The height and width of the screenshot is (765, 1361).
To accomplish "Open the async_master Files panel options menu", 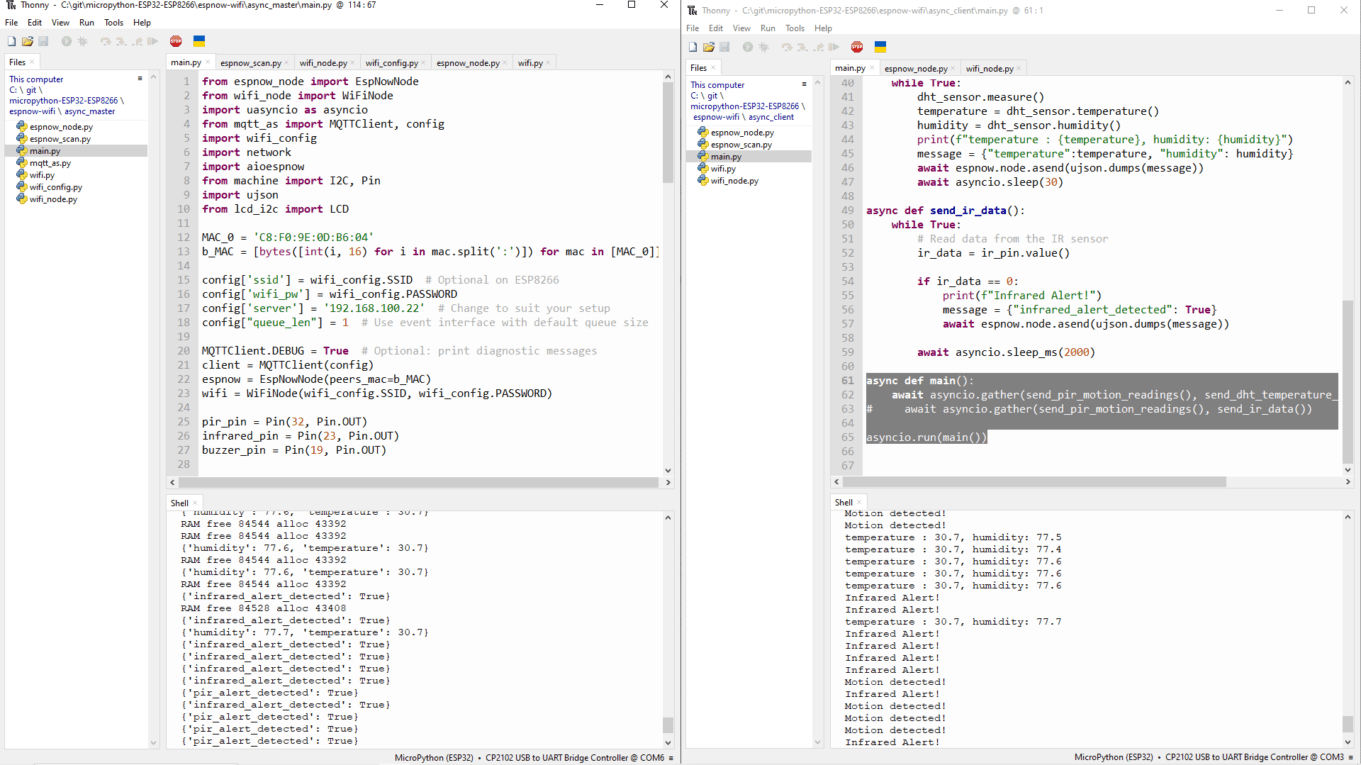I will [x=140, y=78].
